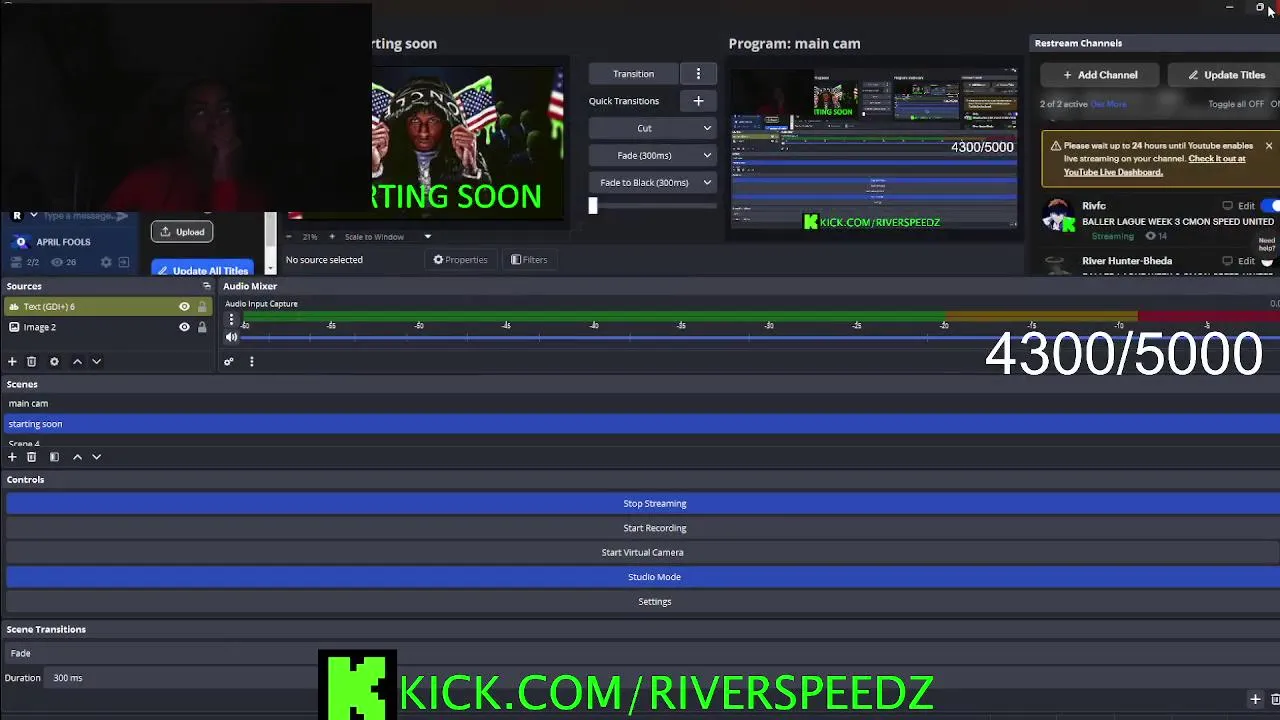This screenshot has width=1280, height=720.
Task: Select starting soon scene
Action: click(643, 424)
